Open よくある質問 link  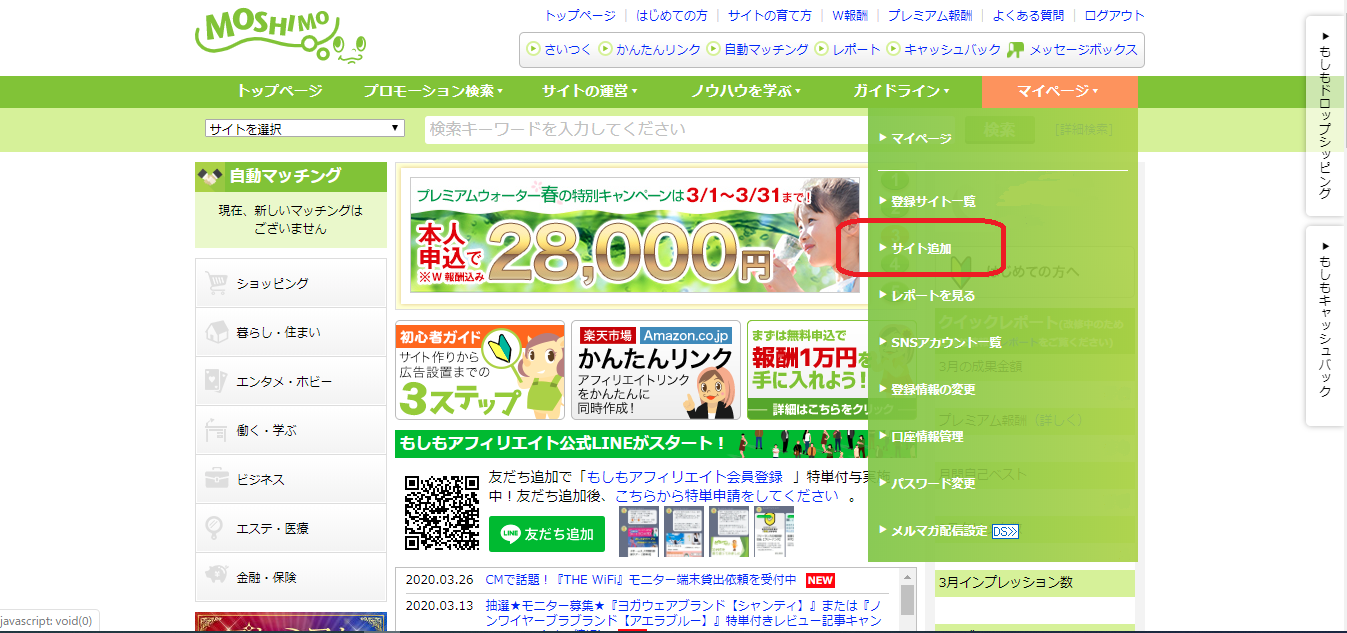1028,16
